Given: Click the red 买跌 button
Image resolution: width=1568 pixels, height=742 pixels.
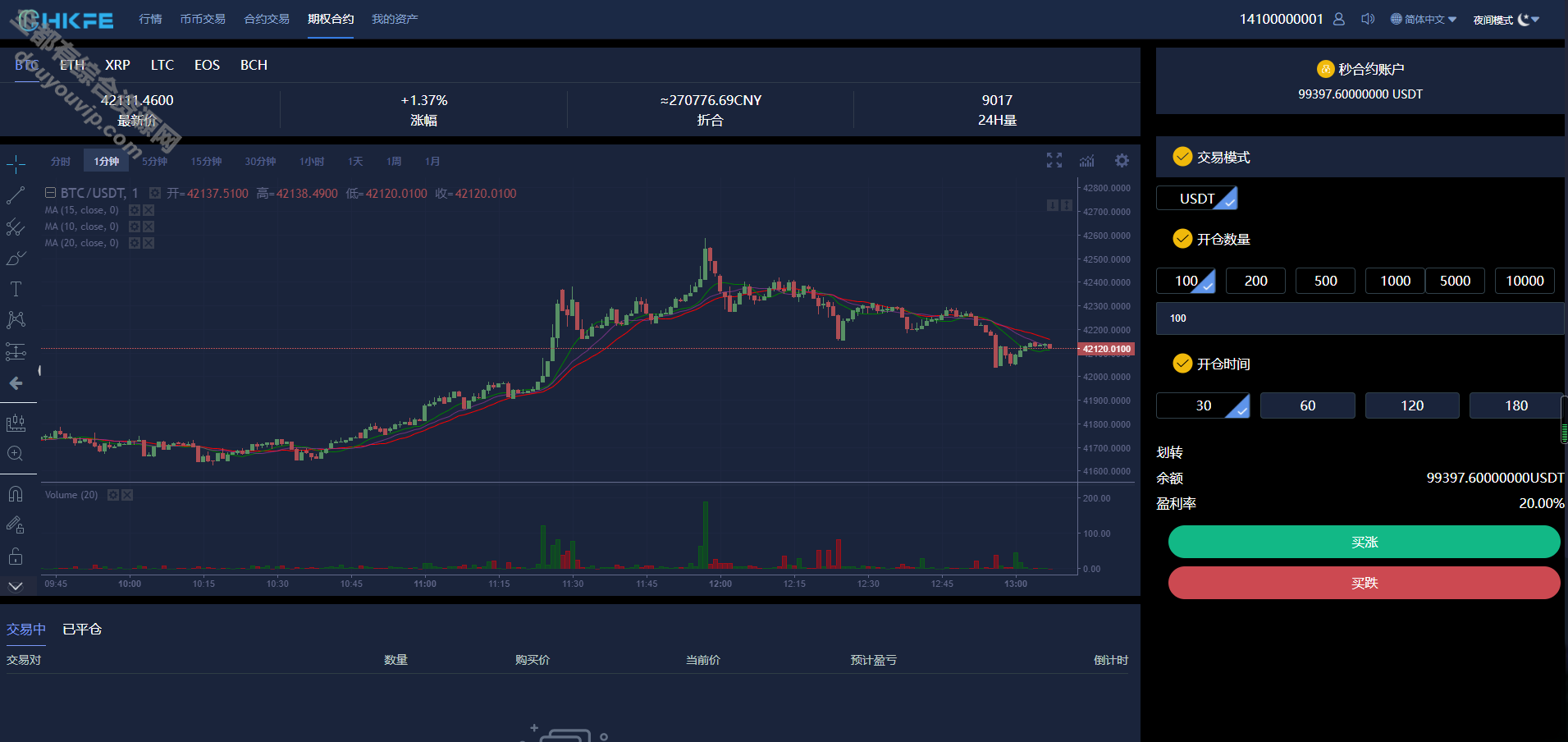Looking at the screenshot, I should coord(1364,583).
